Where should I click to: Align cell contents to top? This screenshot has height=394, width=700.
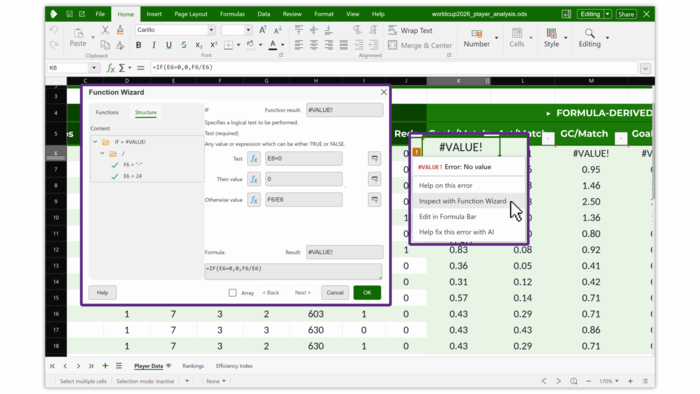(299, 30)
